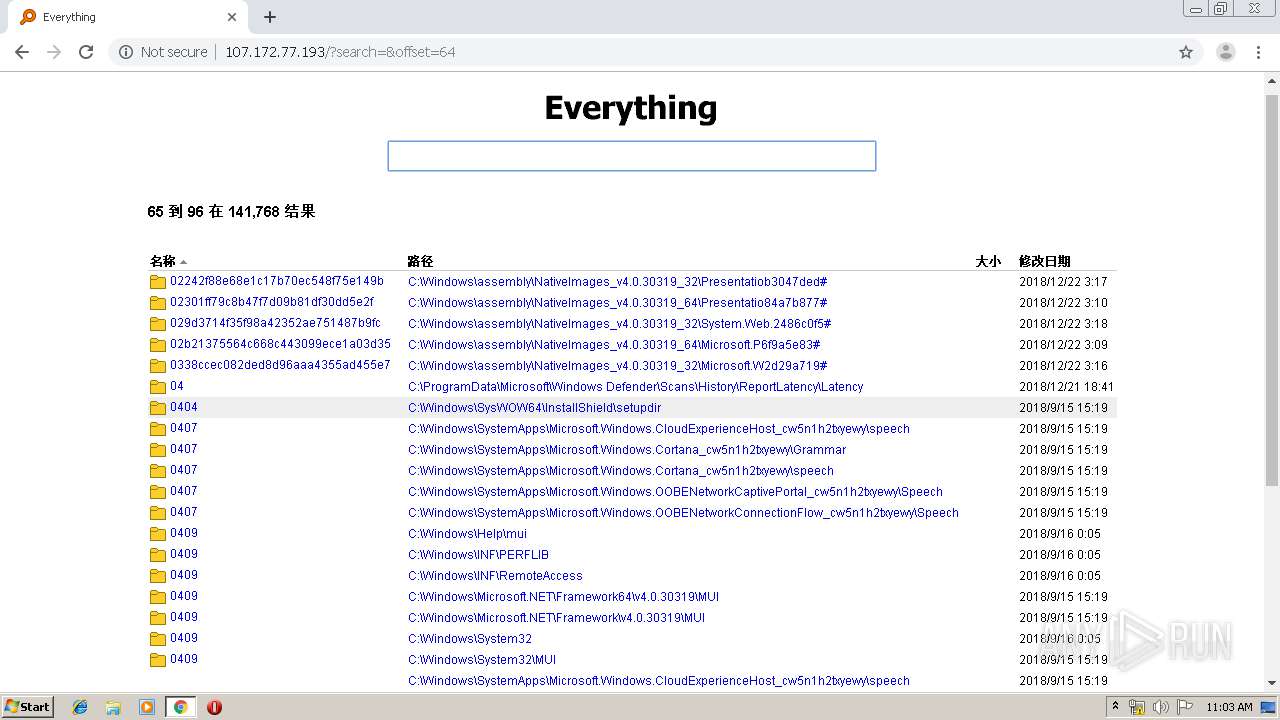
Task: Click folder icon beside 0338ccec082d folder
Action: point(157,366)
